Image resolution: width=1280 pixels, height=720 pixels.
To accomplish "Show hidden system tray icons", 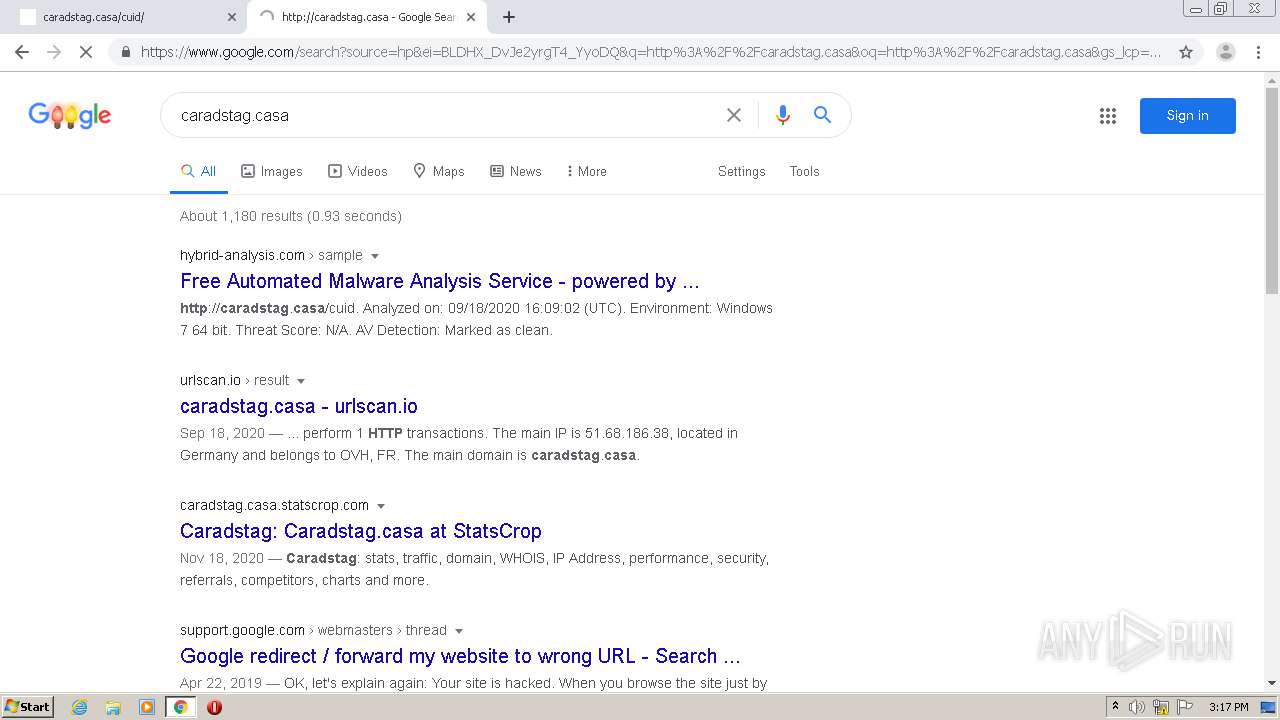I will [x=1115, y=707].
